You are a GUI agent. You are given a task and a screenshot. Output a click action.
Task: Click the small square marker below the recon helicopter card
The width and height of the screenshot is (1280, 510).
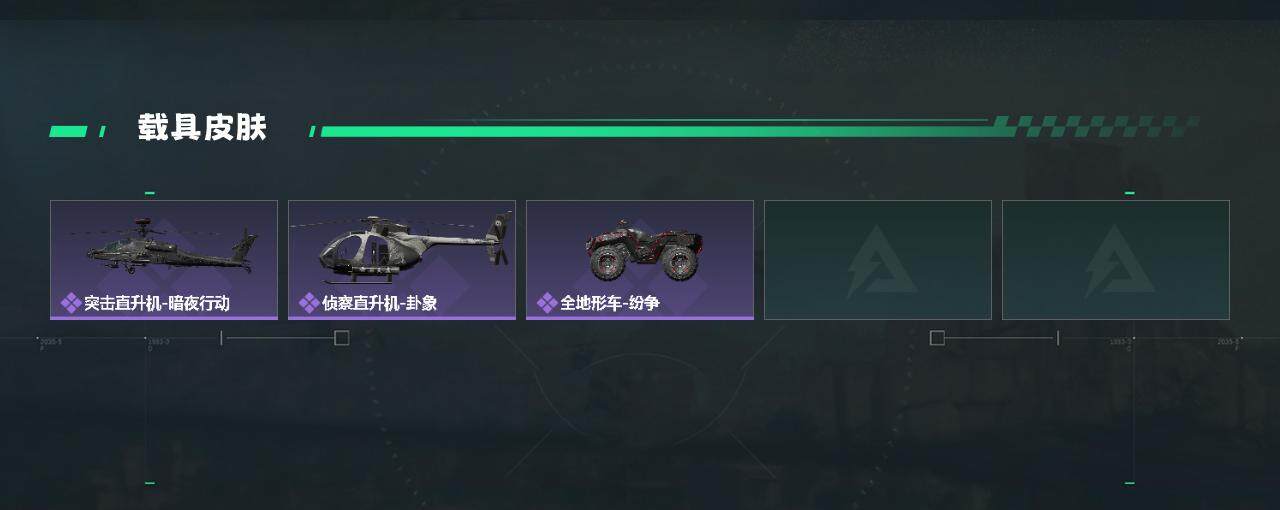341,338
